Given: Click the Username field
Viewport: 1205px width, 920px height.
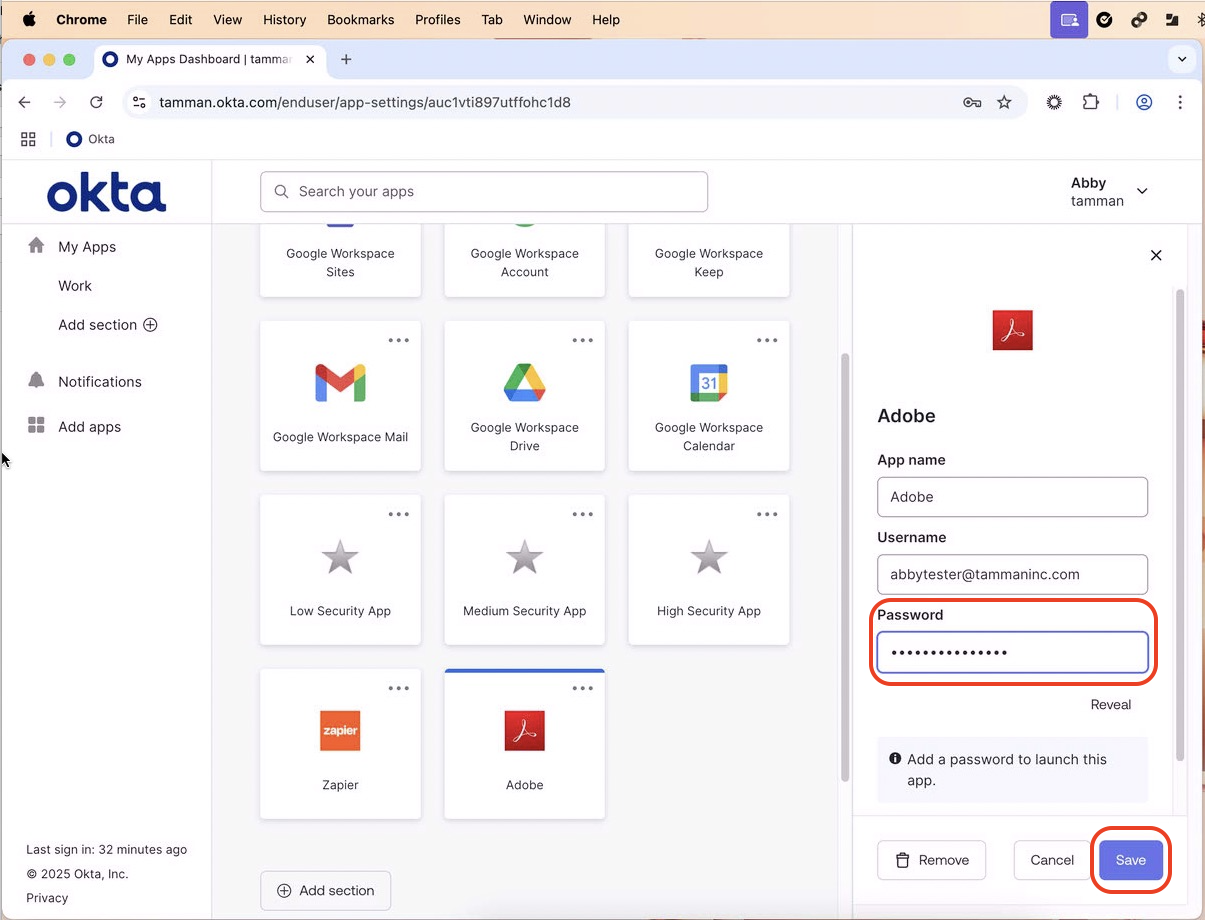Looking at the screenshot, I should click(1012, 574).
